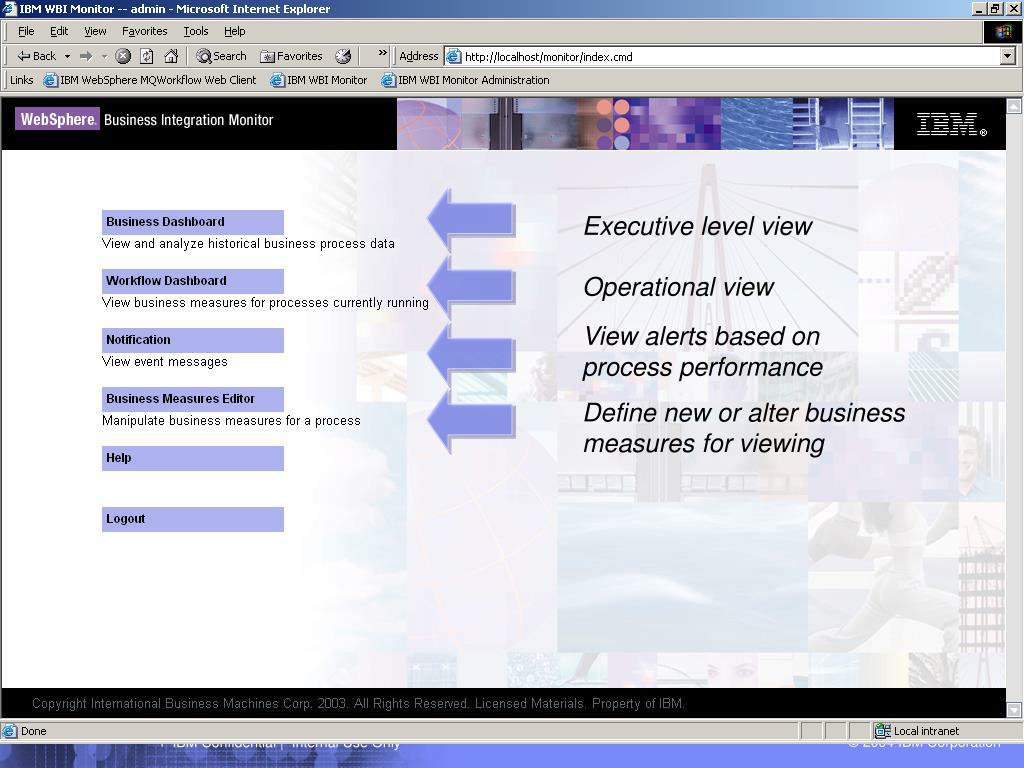The image size is (1024, 768).
Task: Open the Business Measures Editor
Action: [193, 399]
